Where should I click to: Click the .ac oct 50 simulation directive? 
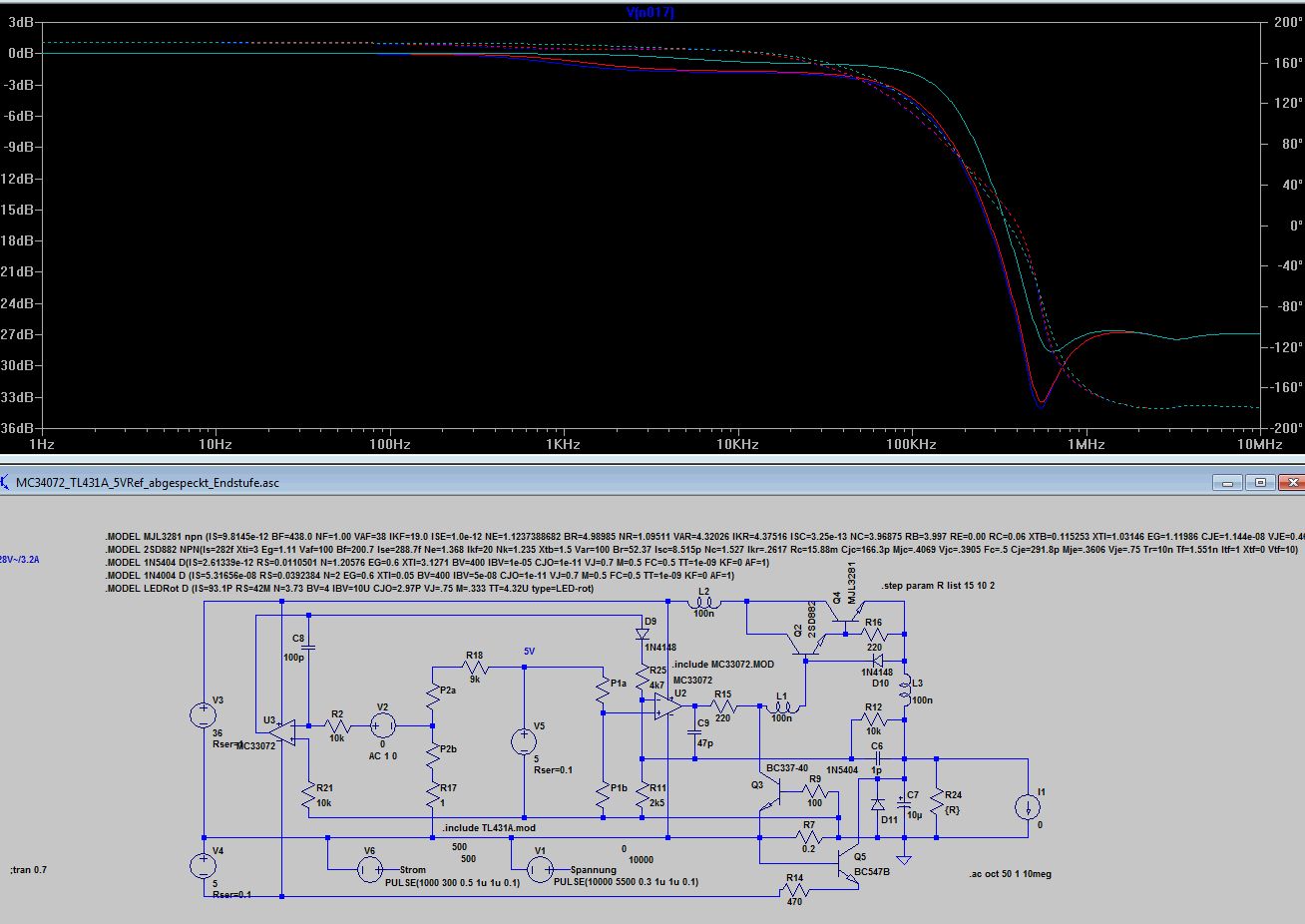click(x=1009, y=874)
